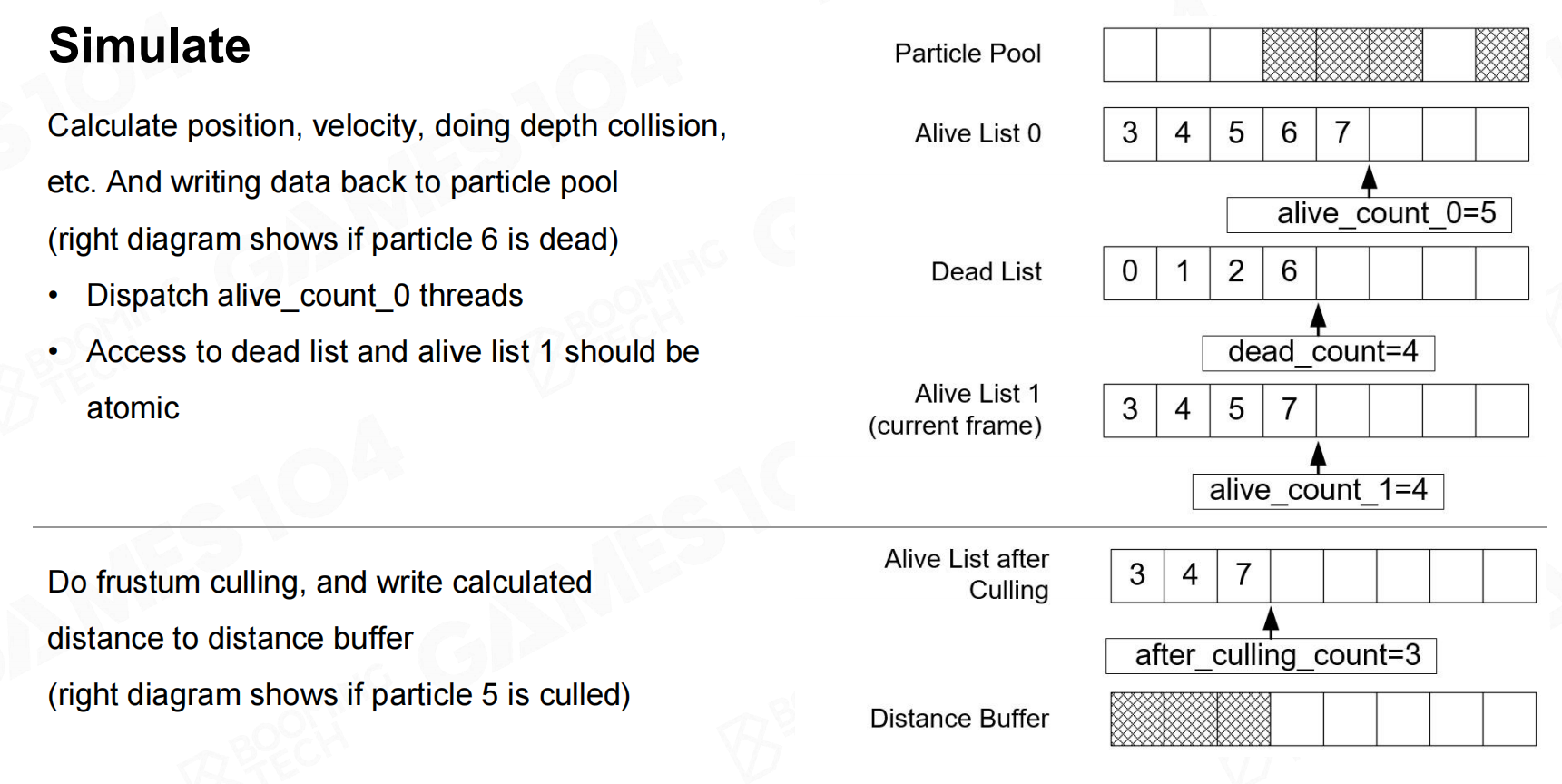
Task: Click cell 7 in Alive List 1
Action: click(x=1290, y=410)
